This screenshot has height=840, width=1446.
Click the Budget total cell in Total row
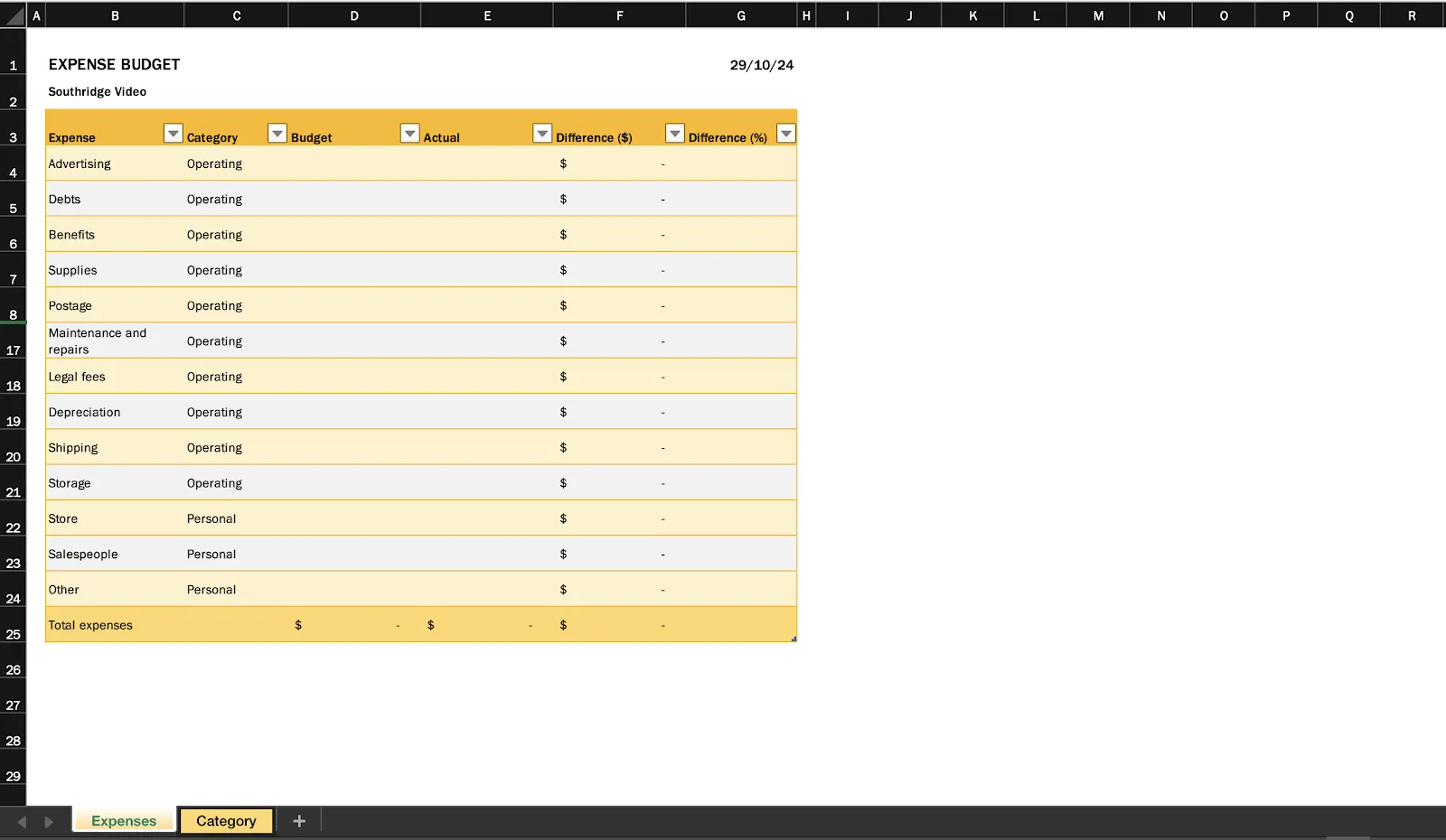point(354,625)
